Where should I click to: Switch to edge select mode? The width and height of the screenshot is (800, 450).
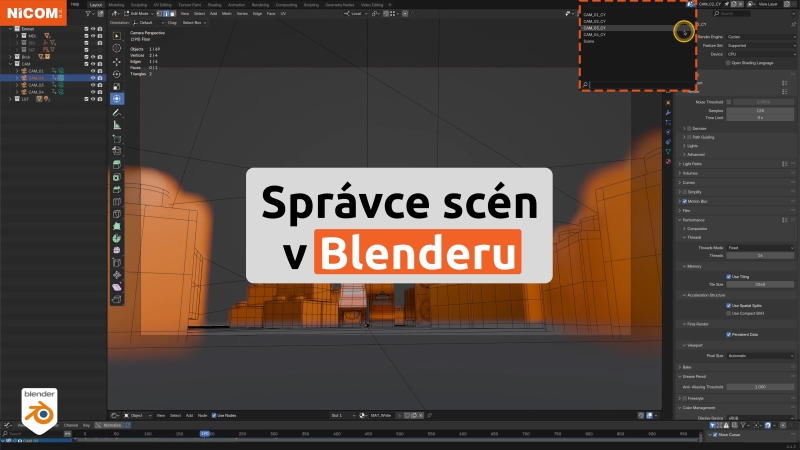pyautogui.click(x=166, y=14)
